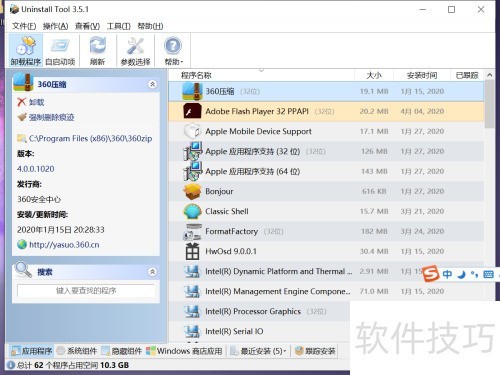This screenshot has width=500, height=375.
Task: Open the 文件(F) menu
Action: pyautogui.click(x=24, y=26)
